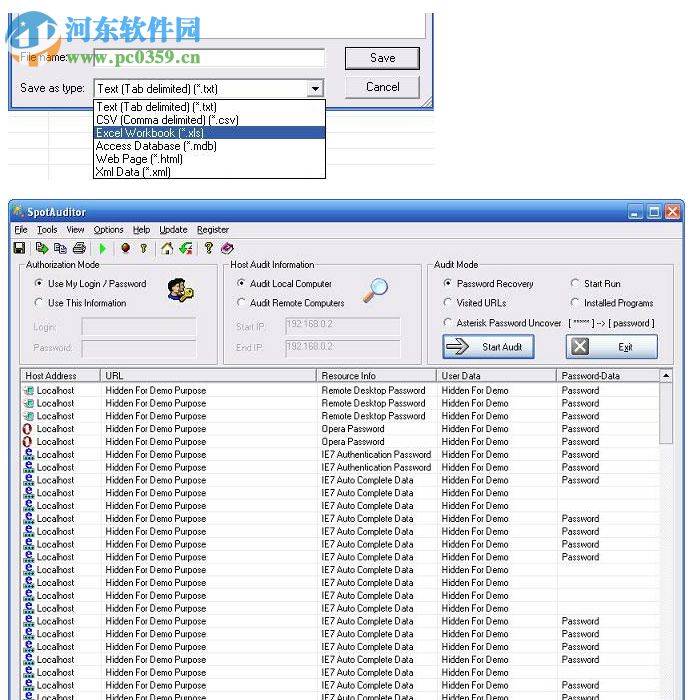Click the red ball toolbar icon
Image resolution: width=688 pixels, height=700 pixels.
click(125, 248)
